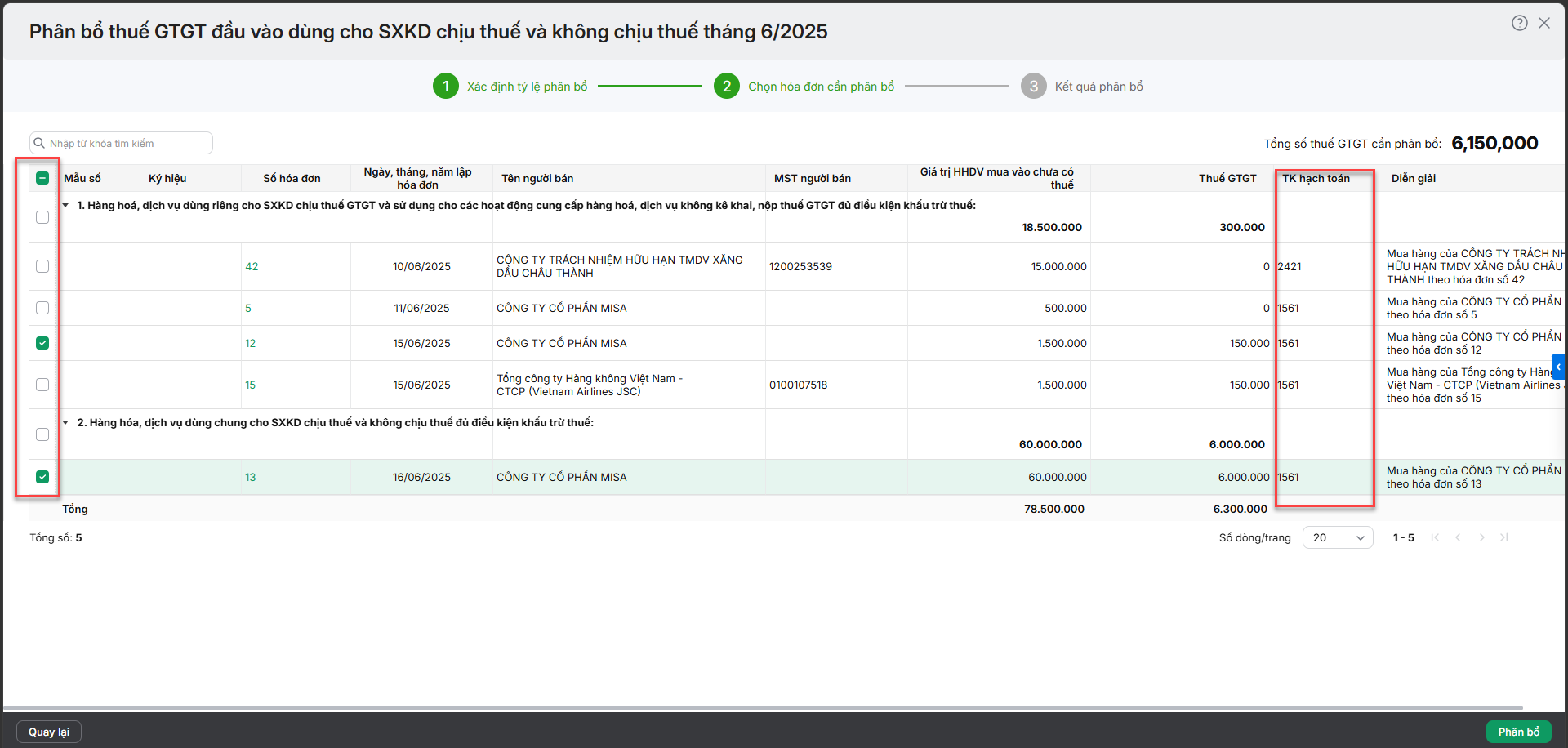Click the grand total value '78.500.000'

point(1054,509)
